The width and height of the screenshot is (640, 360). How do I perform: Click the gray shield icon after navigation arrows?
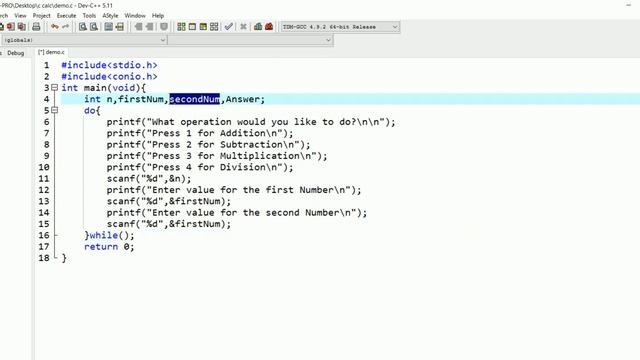(x=164, y=27)
